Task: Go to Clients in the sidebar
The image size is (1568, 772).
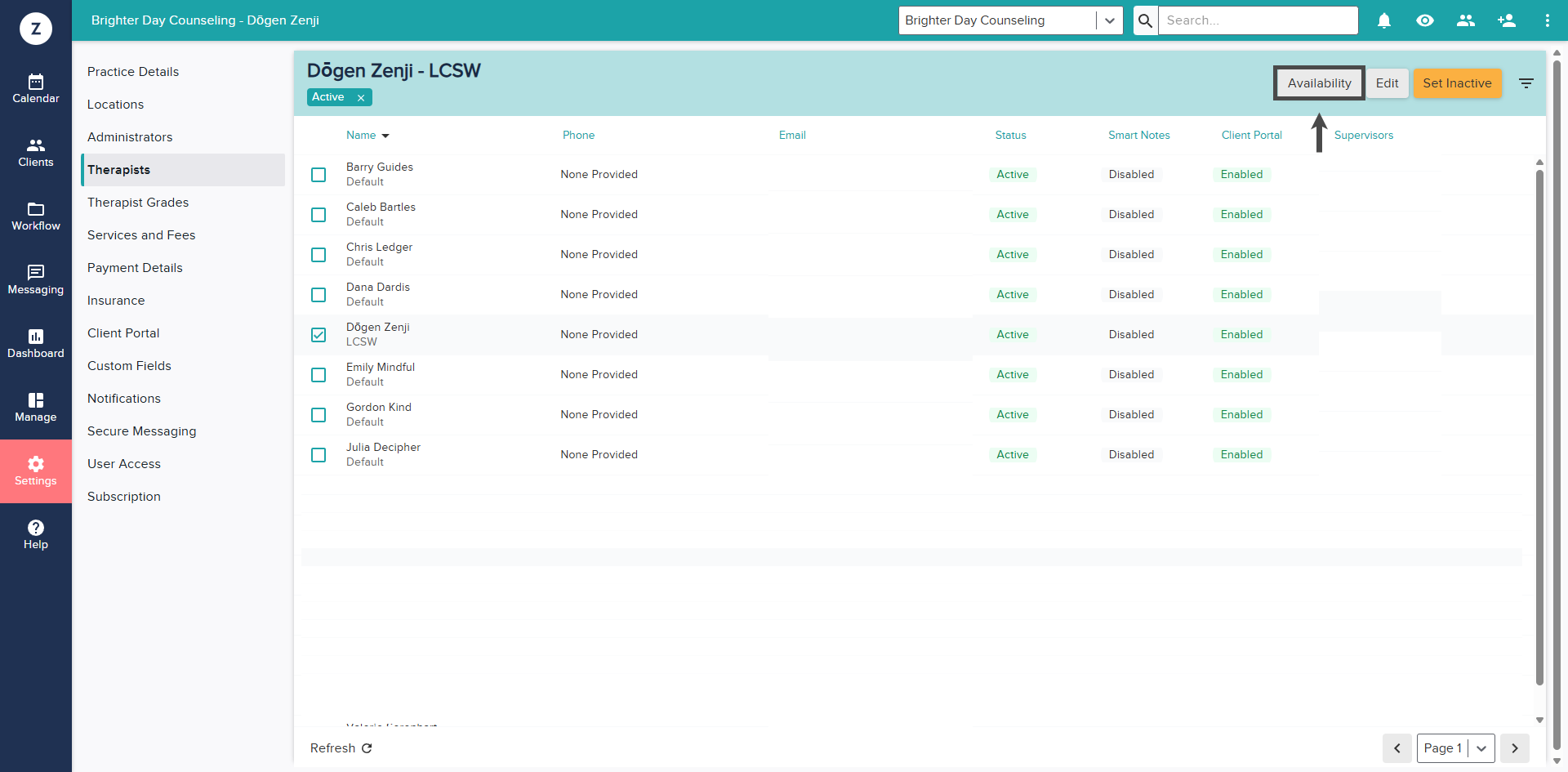Action: [x=36, y=153]
